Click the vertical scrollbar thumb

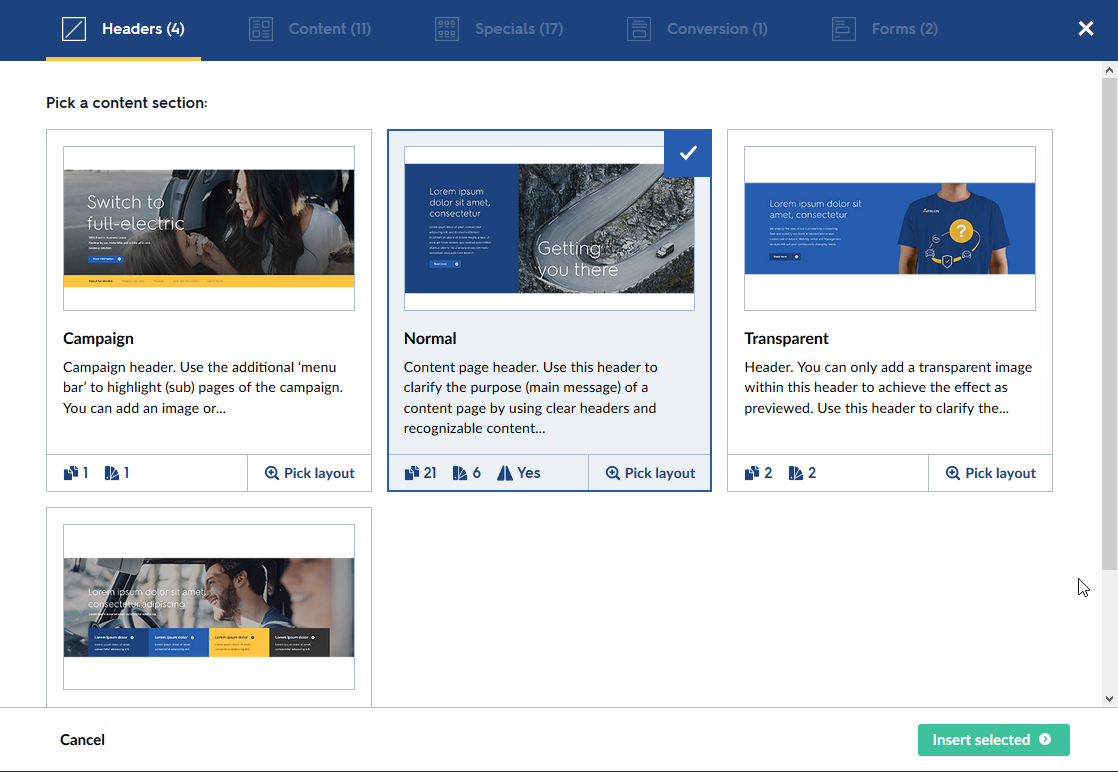[1109, 324]
